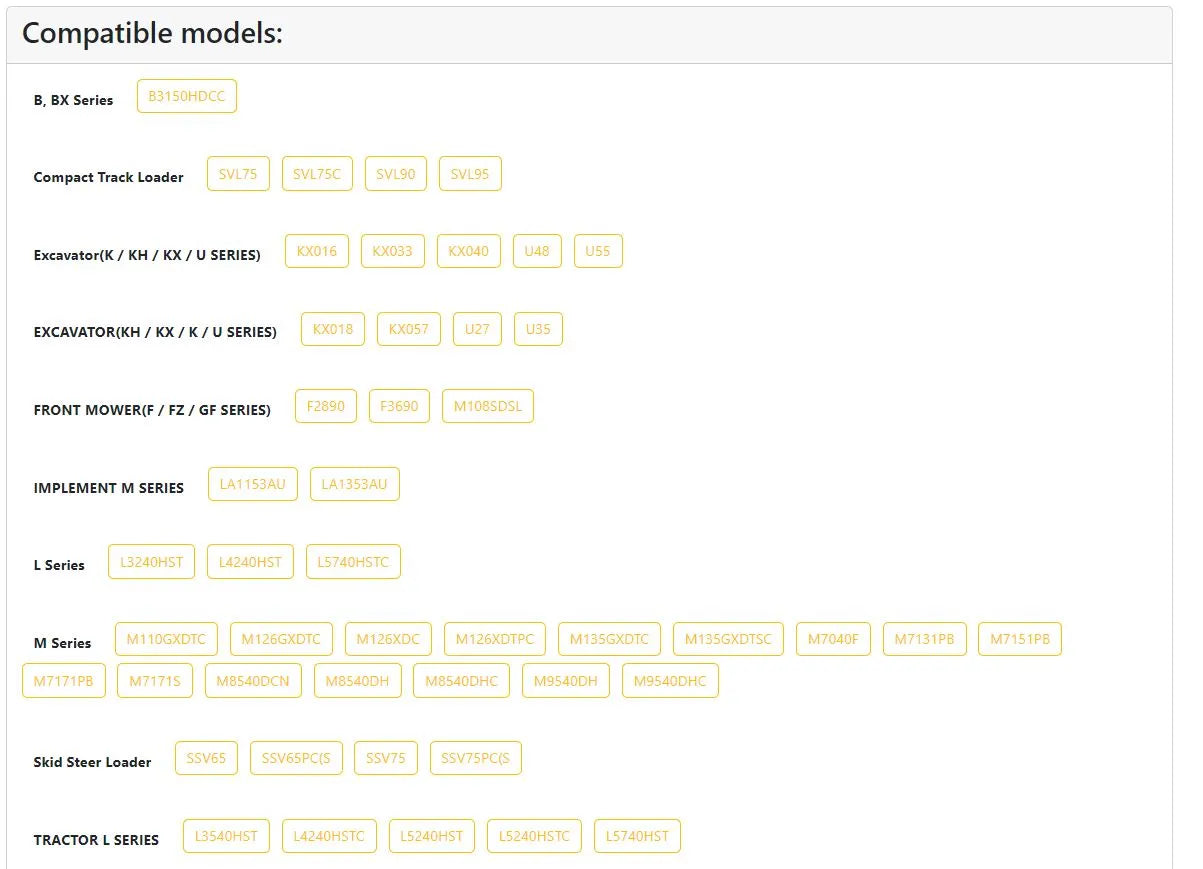Open the SVL75C compact track loader tag
The width and height of the screenshot is (1203, 869).
pos(317,173)
